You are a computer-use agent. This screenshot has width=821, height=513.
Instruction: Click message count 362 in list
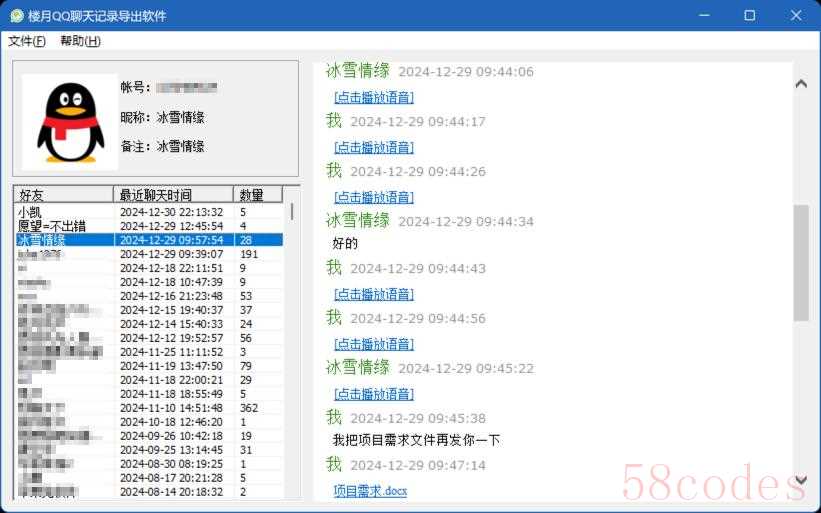pos(249,408)
